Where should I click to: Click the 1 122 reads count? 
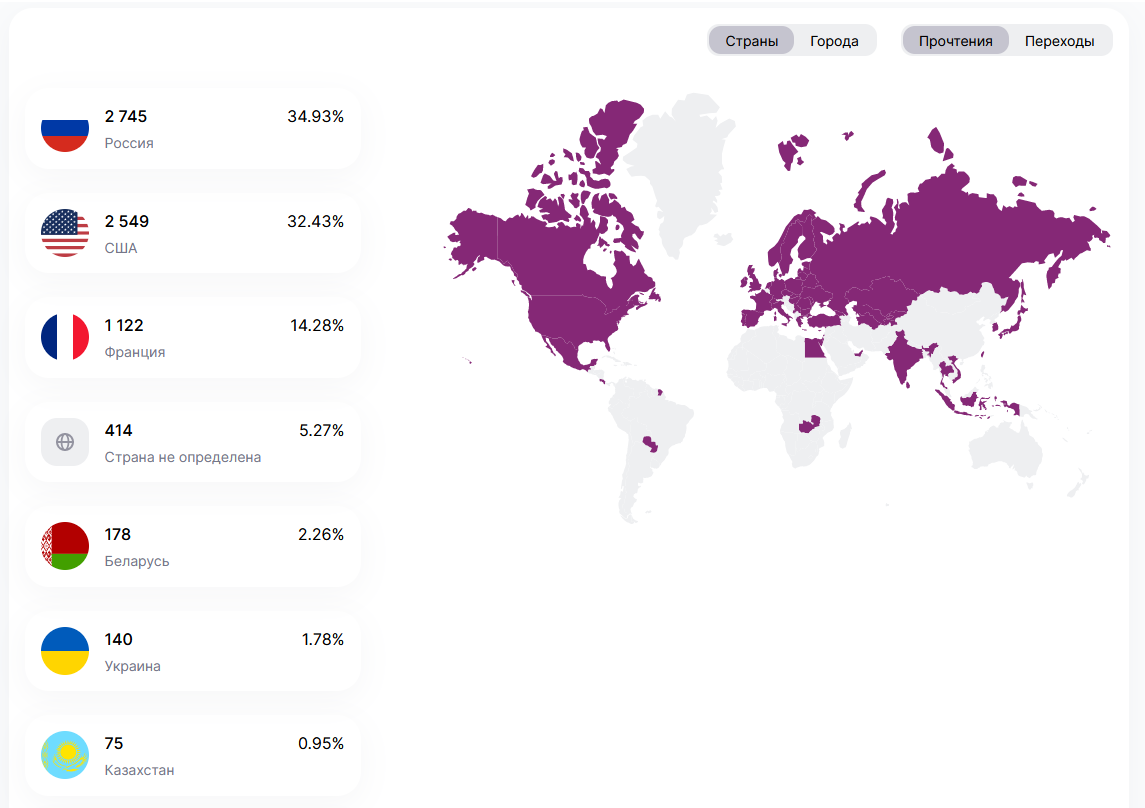point(123,326)
